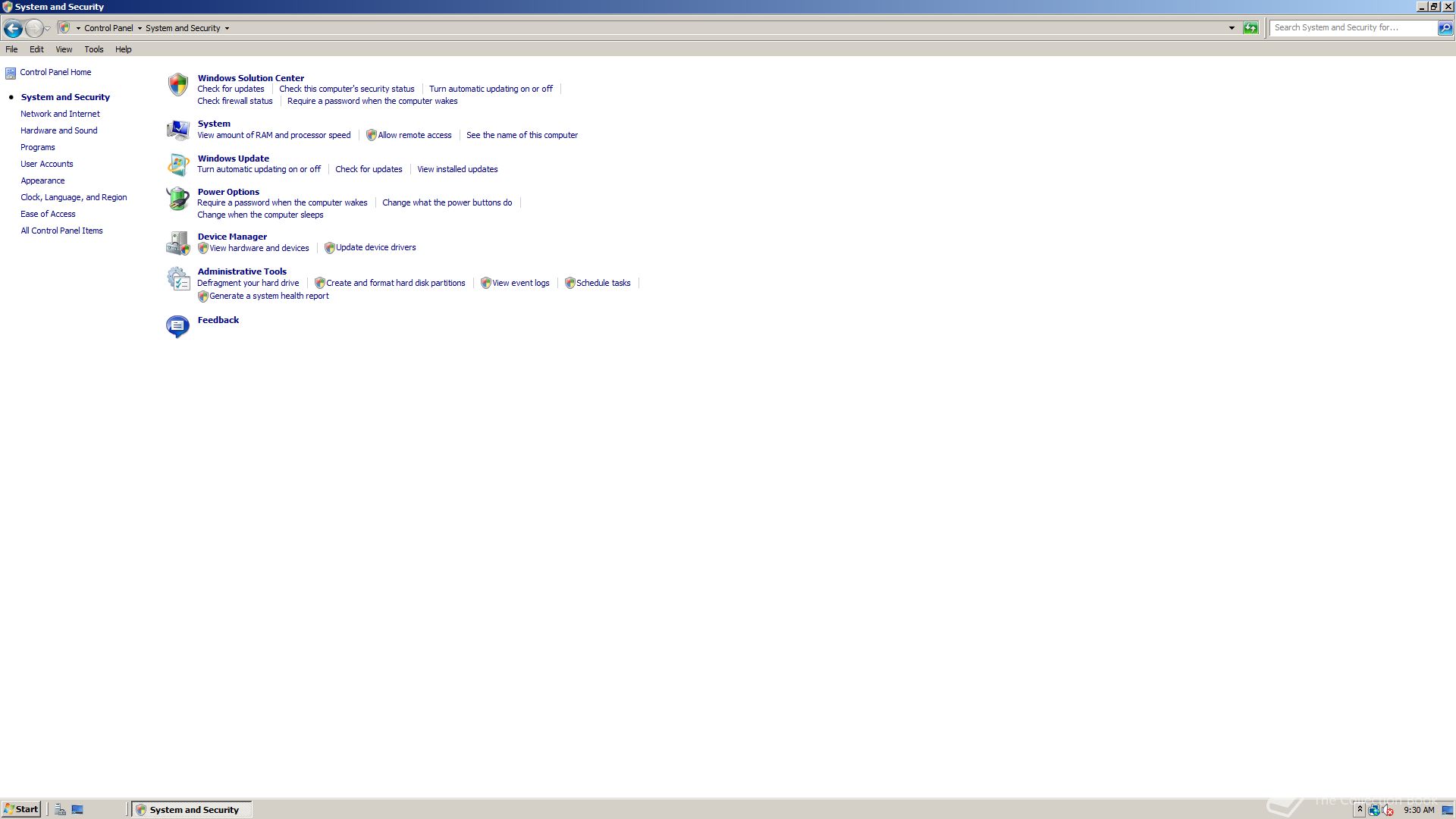
Task: Open Appearance category
Action: (x=42, y=181)
